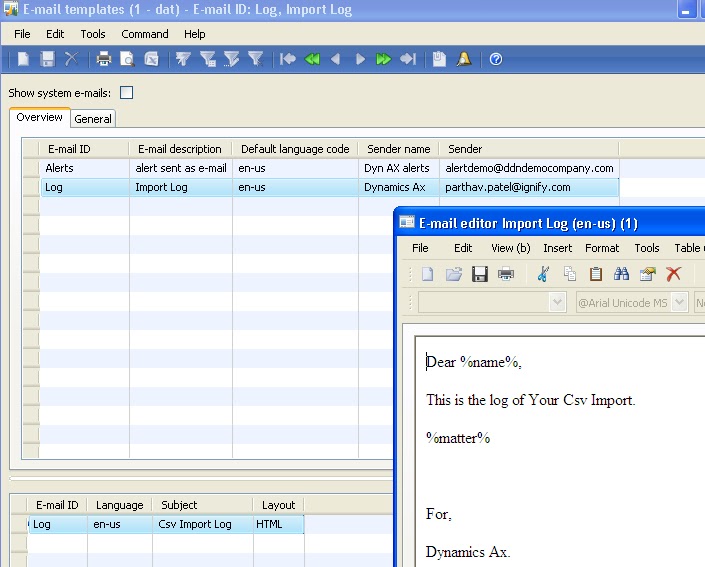Open Print preview from main toolbar
Image resolution: width=705 pixels, height=567 pixels.
point(127,59)
